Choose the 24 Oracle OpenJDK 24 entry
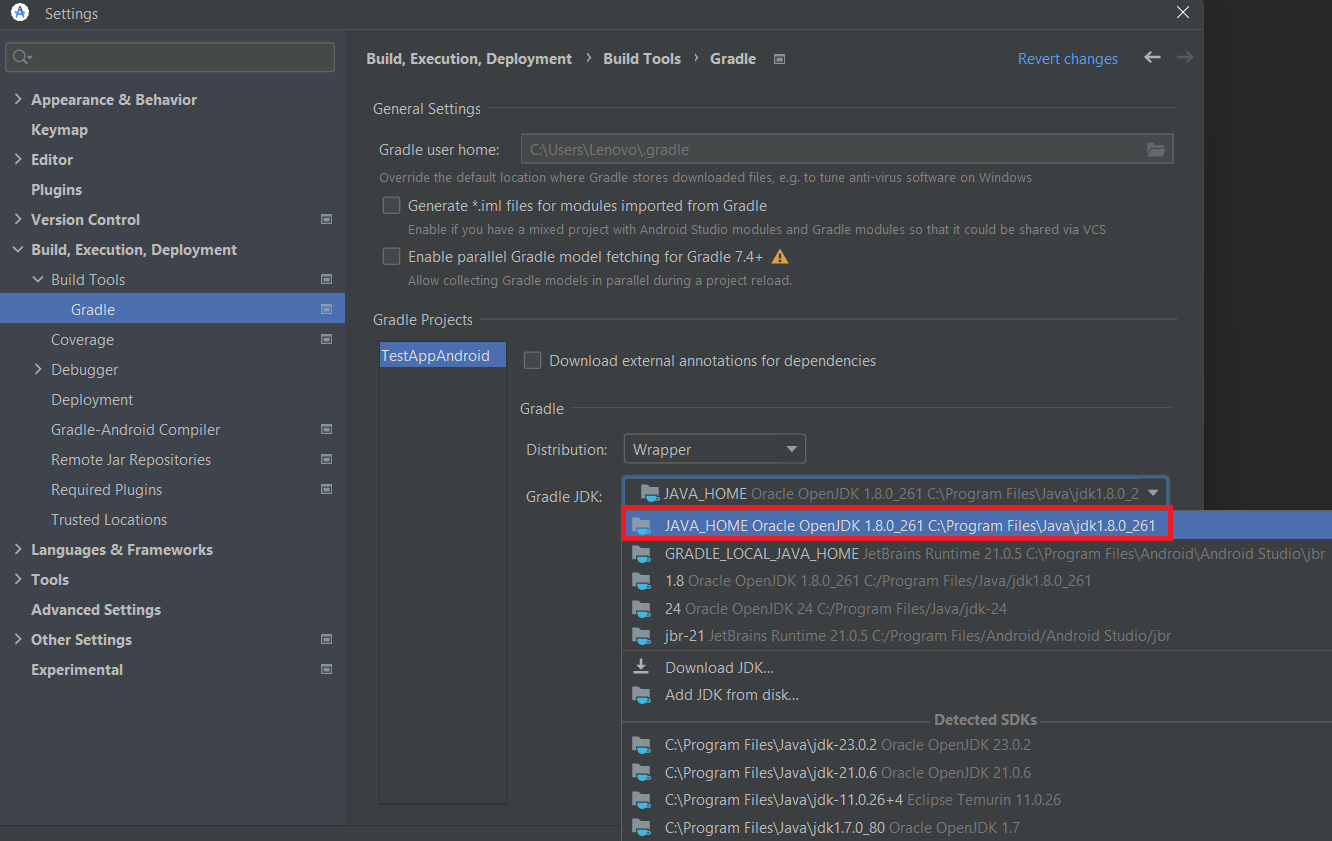The width and height of the screenshot is (1332, 841). coord(977,608)
